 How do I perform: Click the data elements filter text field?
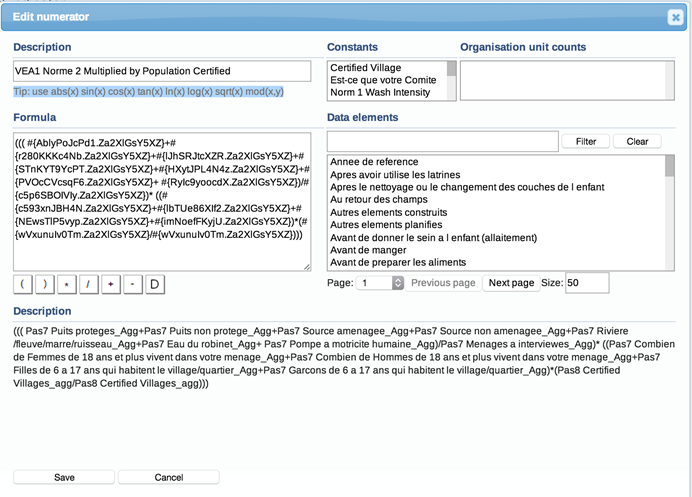click(442, 142)
